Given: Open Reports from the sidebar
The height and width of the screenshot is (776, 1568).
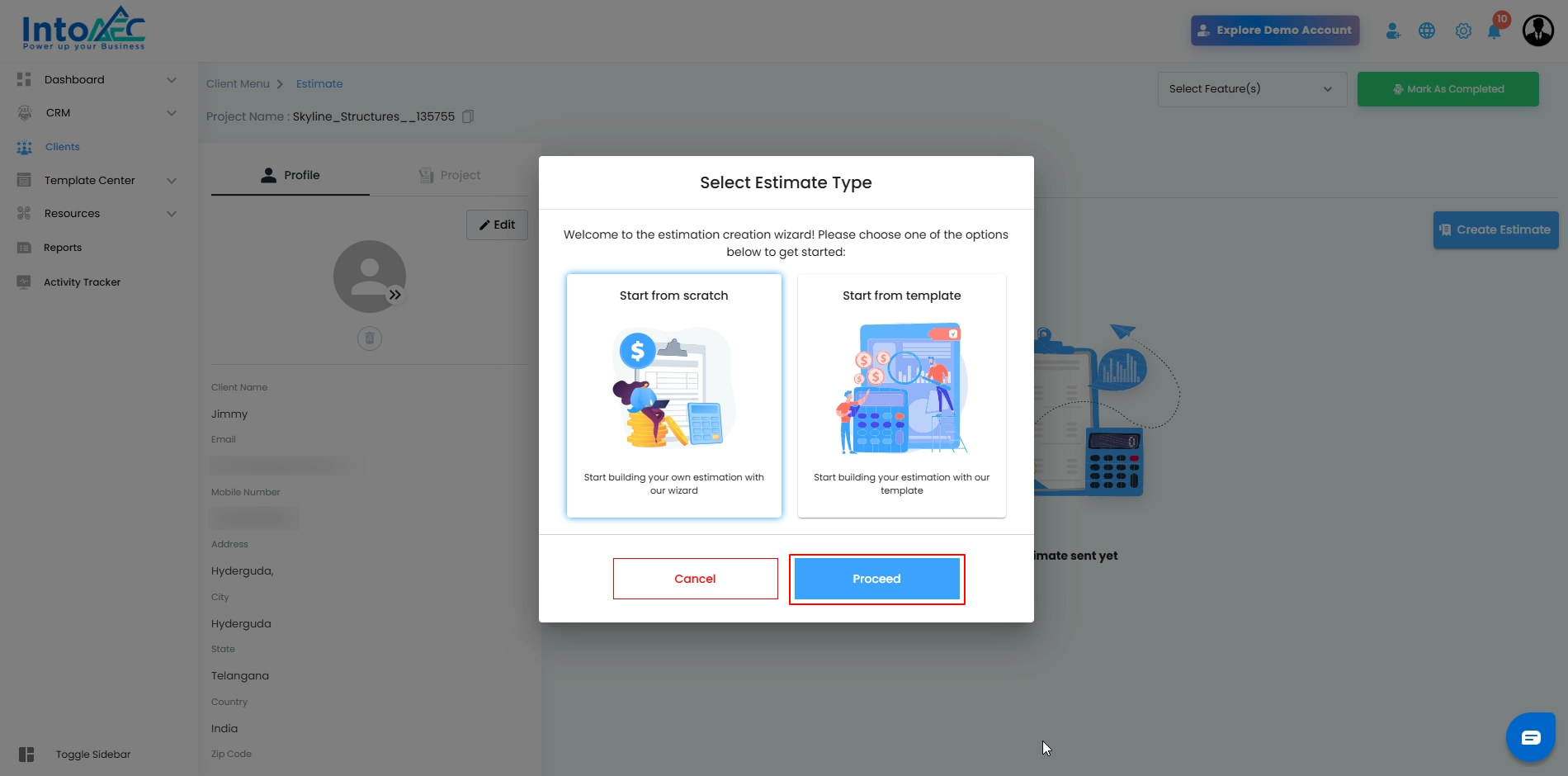Looking at the screenshot, I should pyautogui.click(x=63, y=248).
